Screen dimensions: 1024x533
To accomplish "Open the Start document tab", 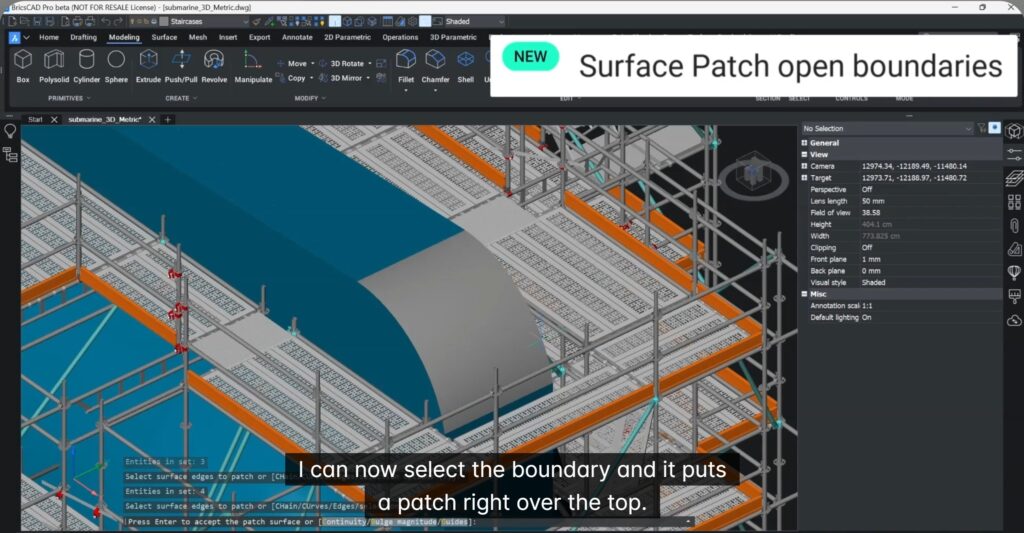I will coord(35,120).
